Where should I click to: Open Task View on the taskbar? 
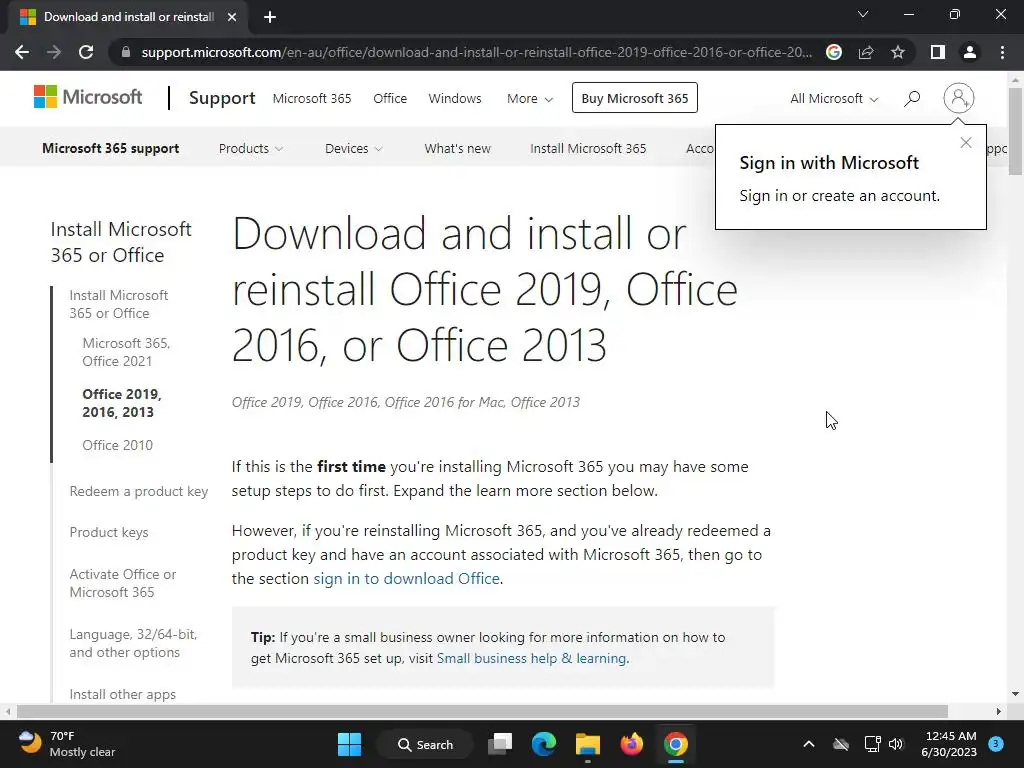(500, 744)
